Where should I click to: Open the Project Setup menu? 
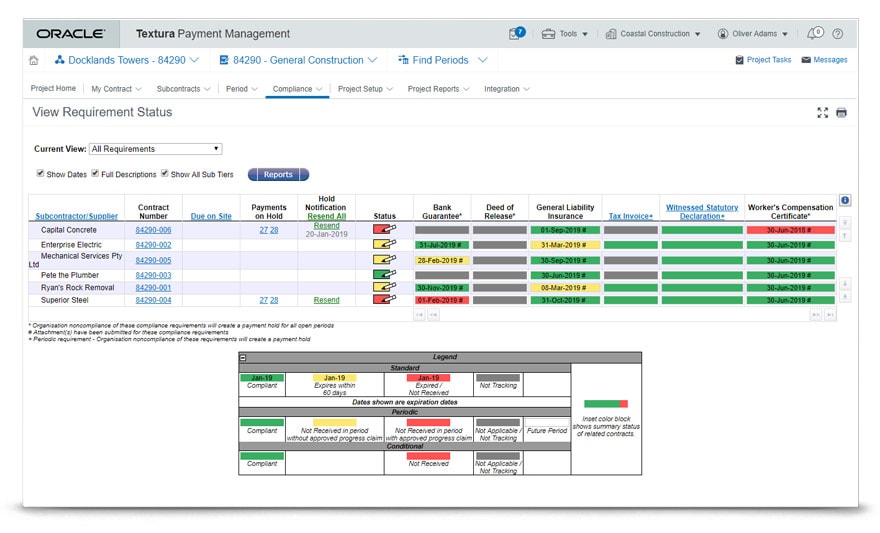pyautogui.click(x=365, y=89)
